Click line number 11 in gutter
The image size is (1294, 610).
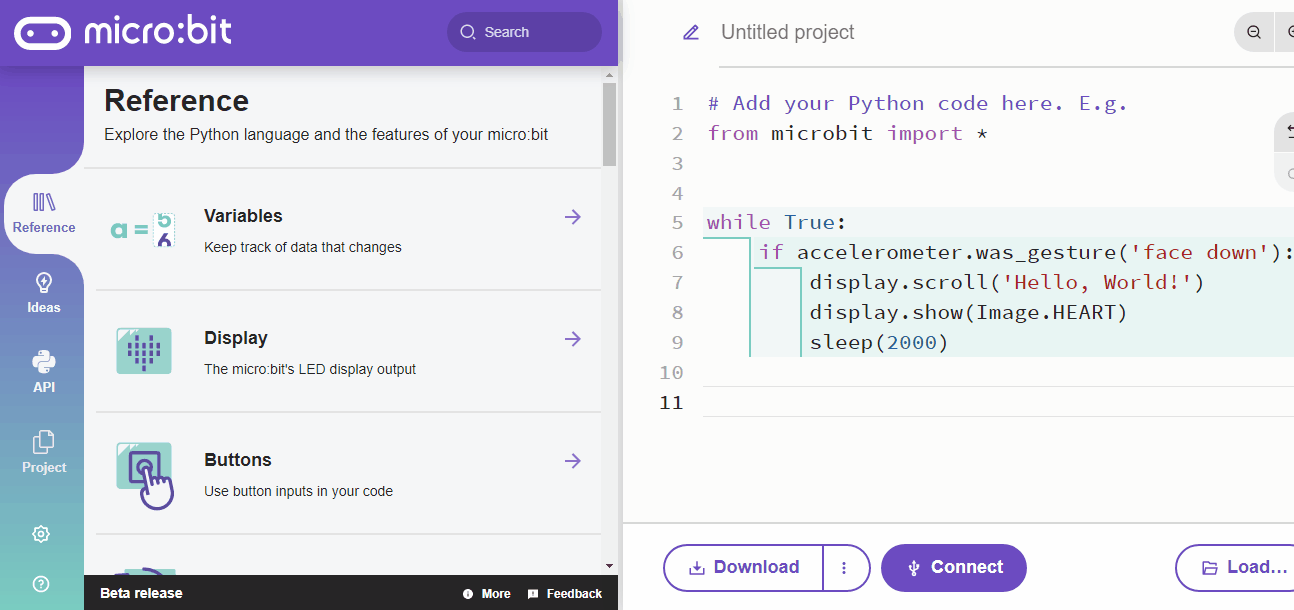(671, 402)
